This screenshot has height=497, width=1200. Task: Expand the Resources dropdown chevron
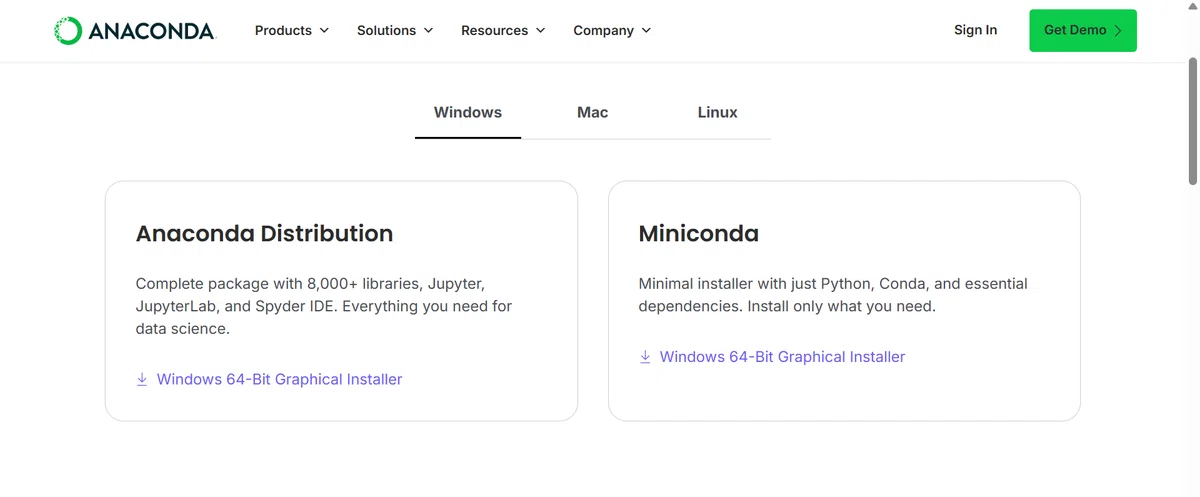540,30
